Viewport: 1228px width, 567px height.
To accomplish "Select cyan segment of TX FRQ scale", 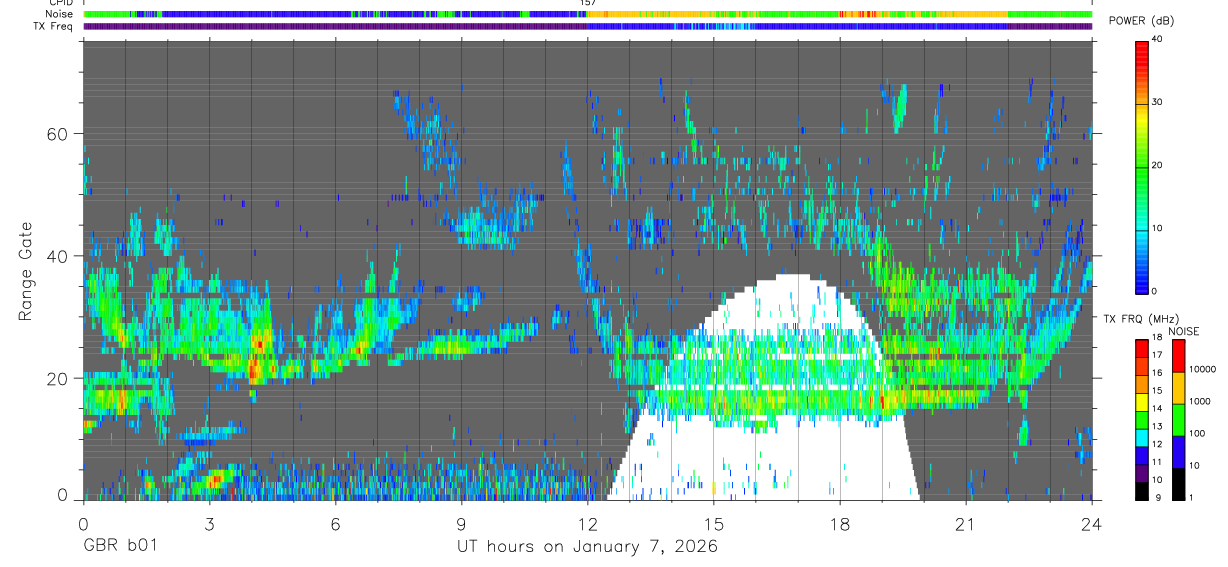I will (x=1142, y=438).
